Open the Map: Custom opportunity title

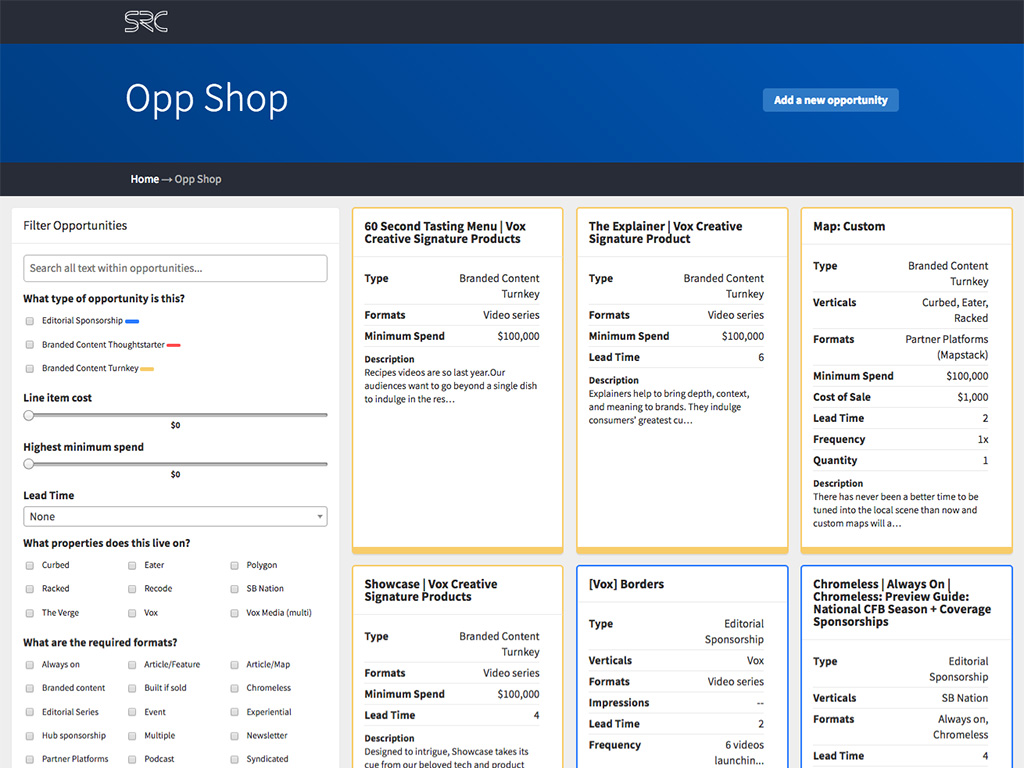point(849,227)
